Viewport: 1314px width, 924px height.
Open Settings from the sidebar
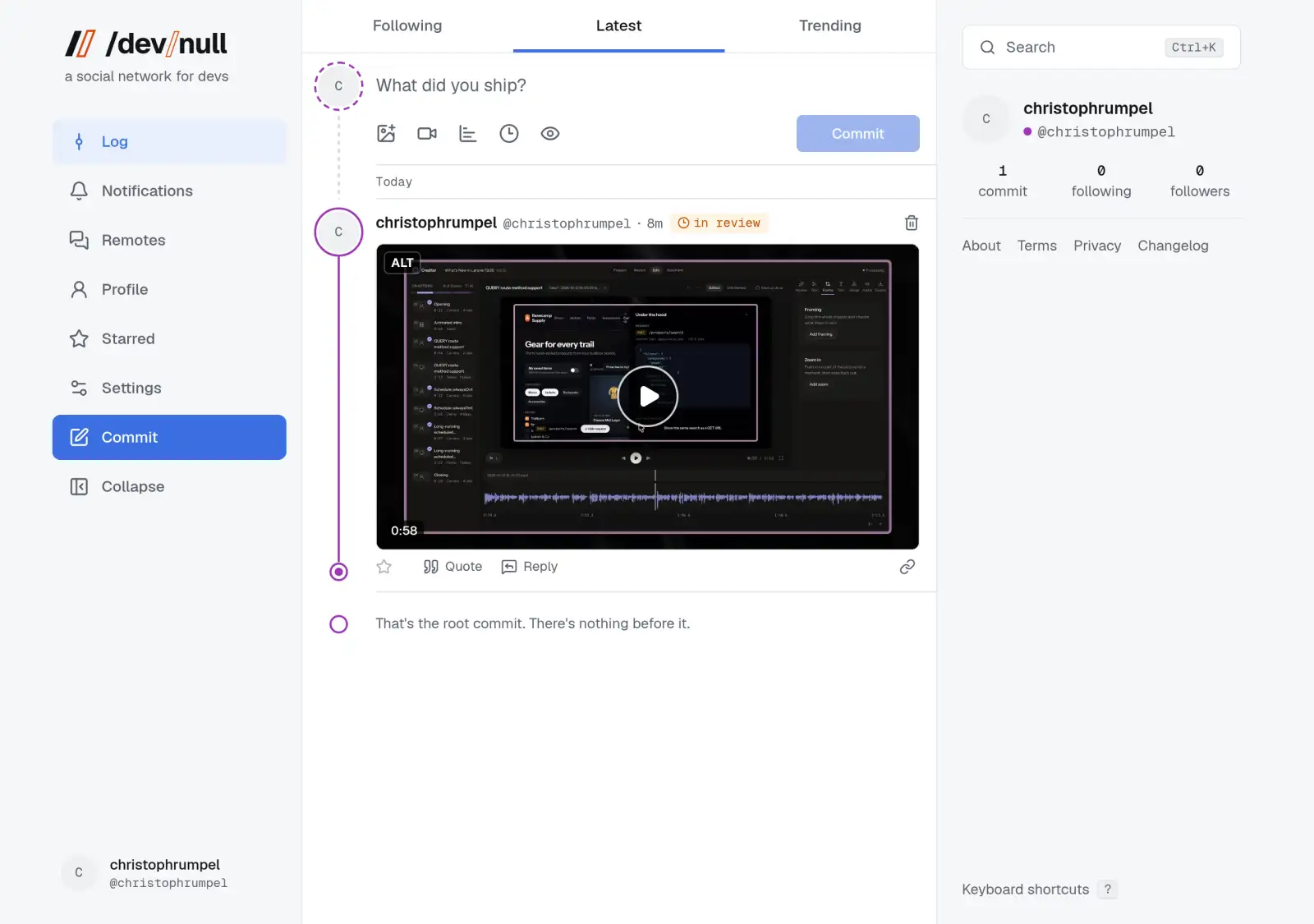169,388
